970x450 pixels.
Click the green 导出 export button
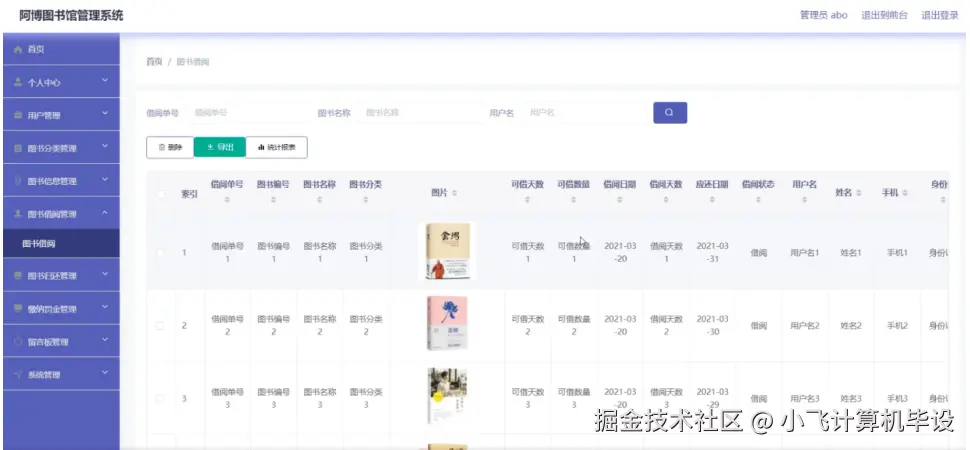pos(220,147)
